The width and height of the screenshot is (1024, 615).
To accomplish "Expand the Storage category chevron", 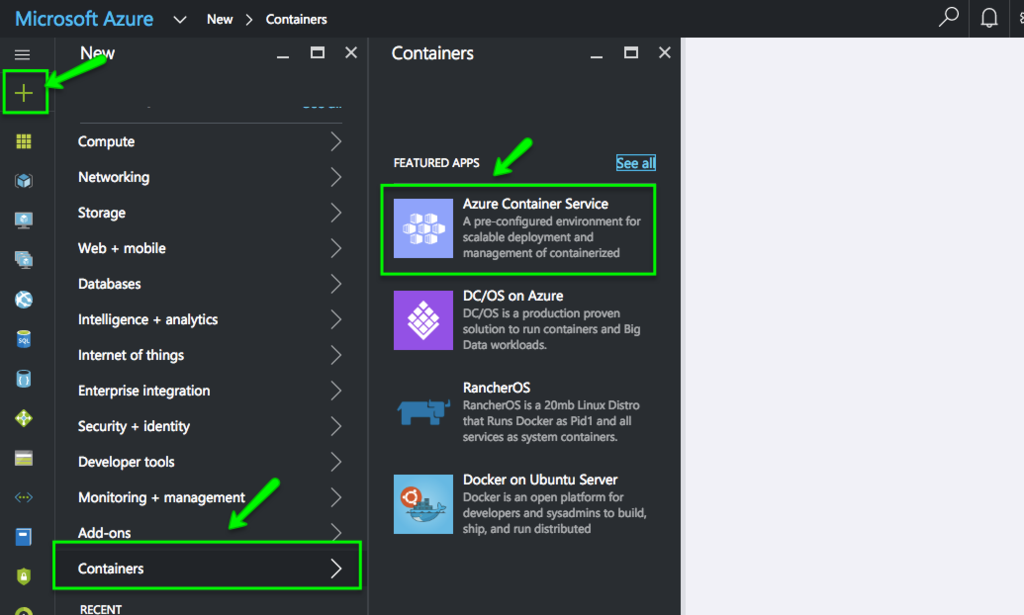I will (336, 213).
